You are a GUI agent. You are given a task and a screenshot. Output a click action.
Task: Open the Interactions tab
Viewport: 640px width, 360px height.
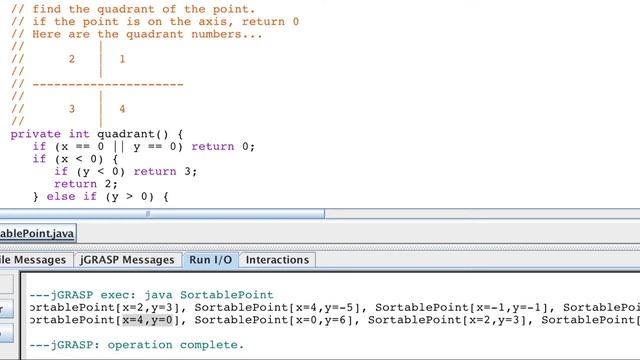pyautogui.click(x=277, y=260)
